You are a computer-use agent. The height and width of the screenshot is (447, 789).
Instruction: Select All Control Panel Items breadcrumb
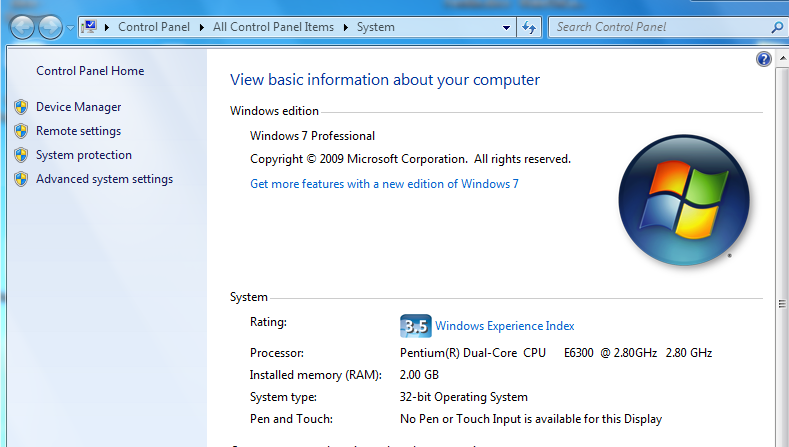pos(277,27)
